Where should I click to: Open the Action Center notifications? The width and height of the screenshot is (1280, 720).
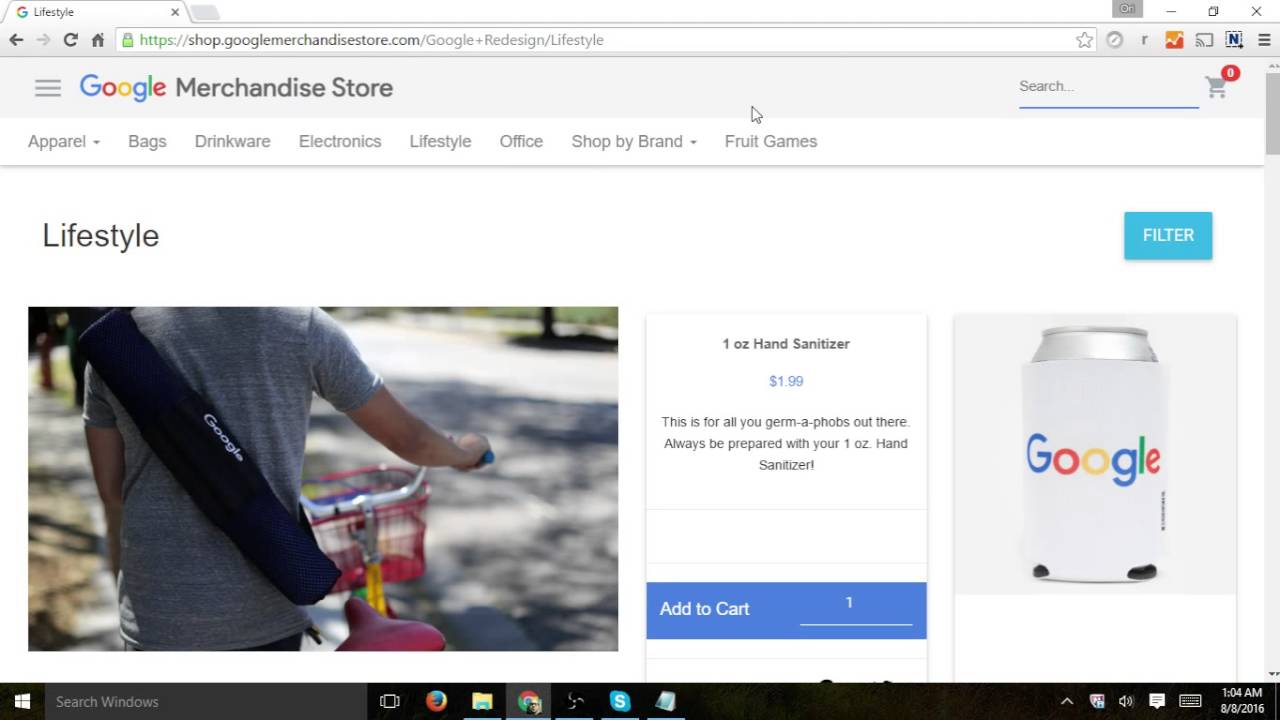pyautogui.click(x=1157, y=701)
